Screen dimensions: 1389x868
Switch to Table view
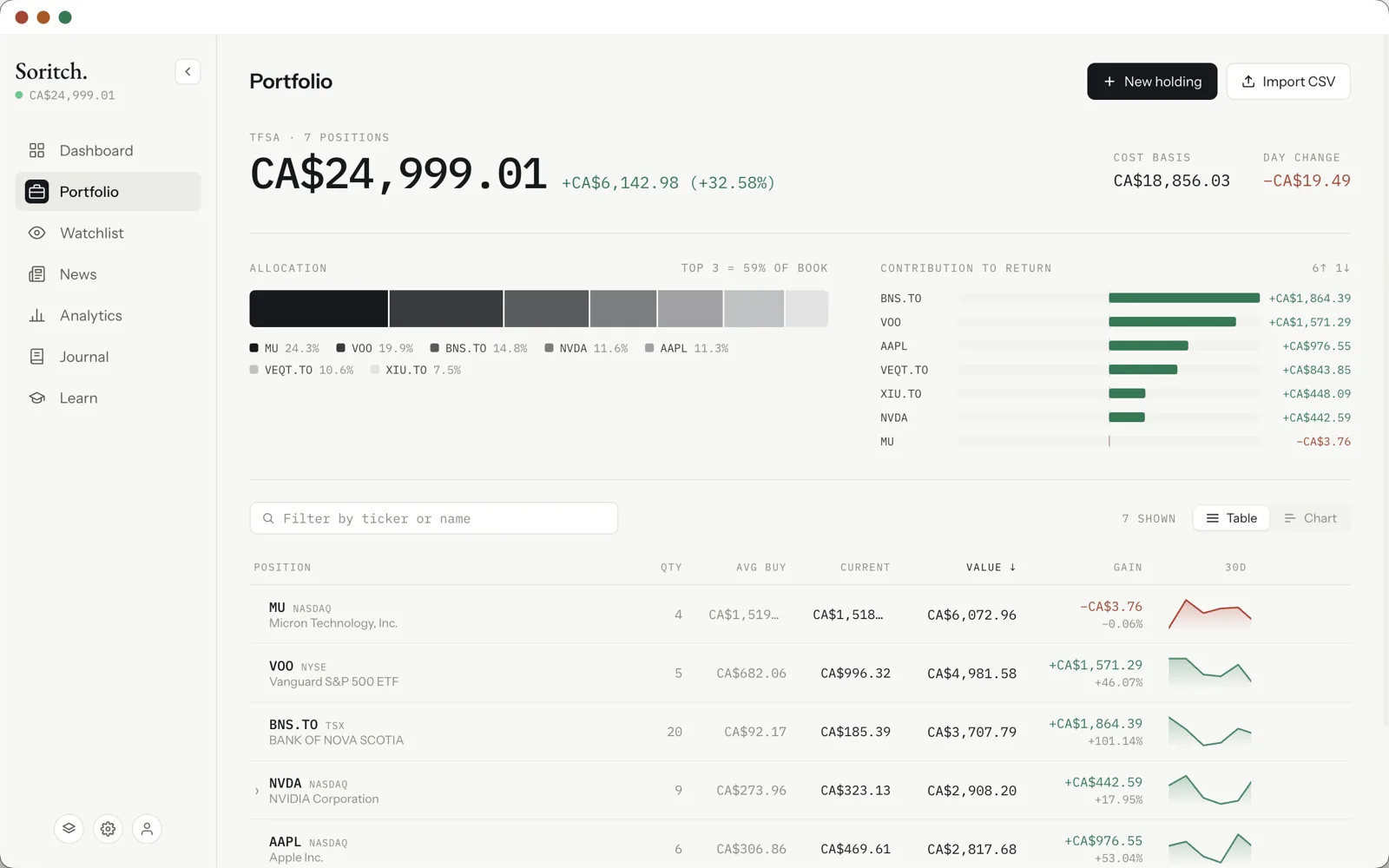pyautogui.click(x=1231, y=518)
